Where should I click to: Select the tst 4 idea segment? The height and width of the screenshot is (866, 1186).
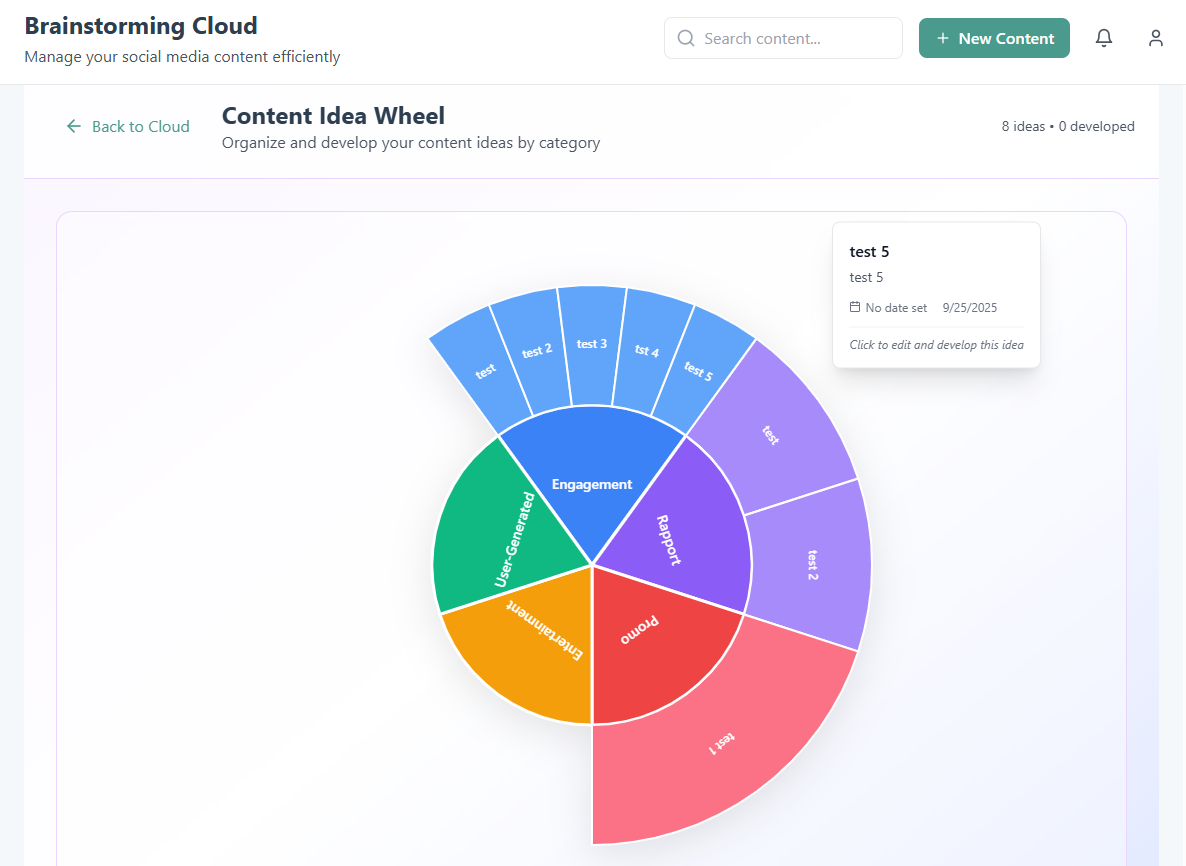point(648,350)
